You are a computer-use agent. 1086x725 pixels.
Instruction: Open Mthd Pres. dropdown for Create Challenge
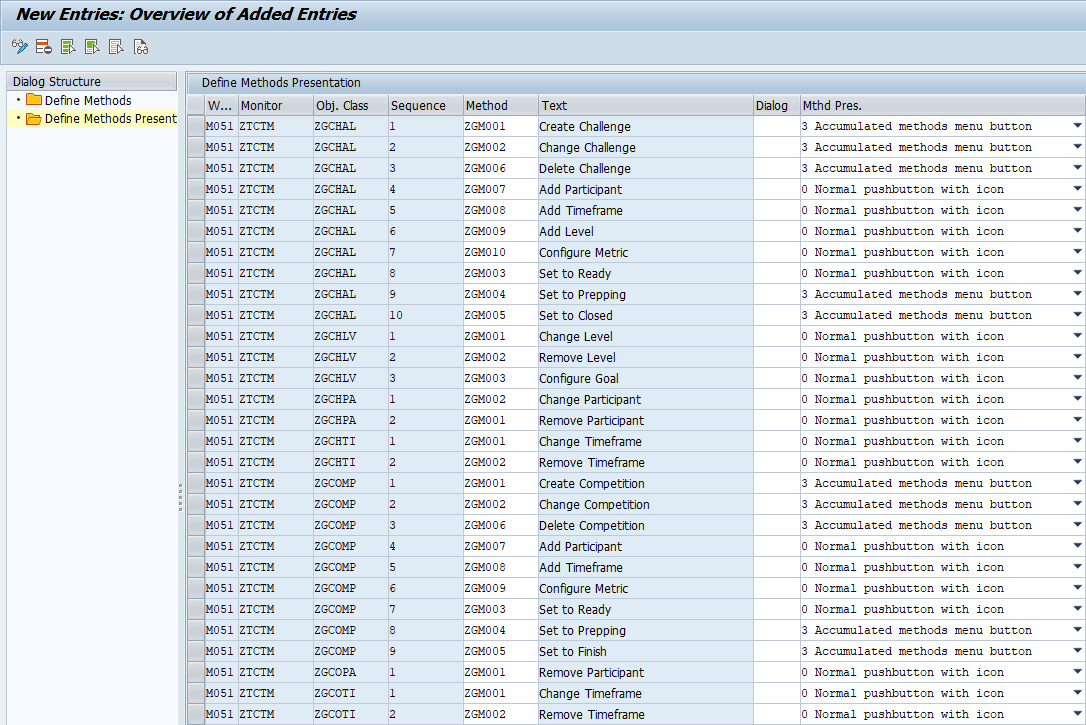1077,127
